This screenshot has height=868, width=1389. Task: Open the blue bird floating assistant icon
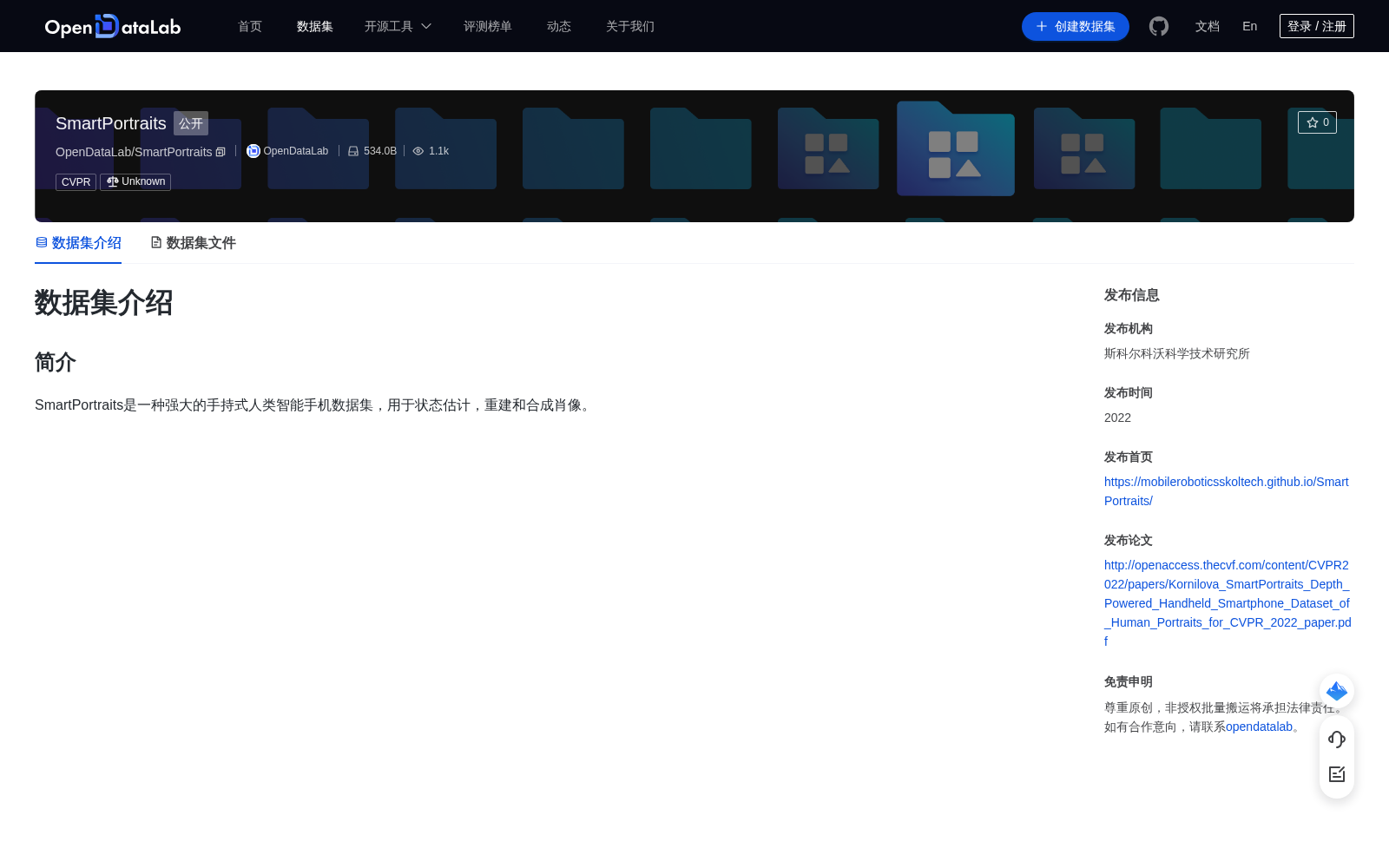[x=1337, y=691]
